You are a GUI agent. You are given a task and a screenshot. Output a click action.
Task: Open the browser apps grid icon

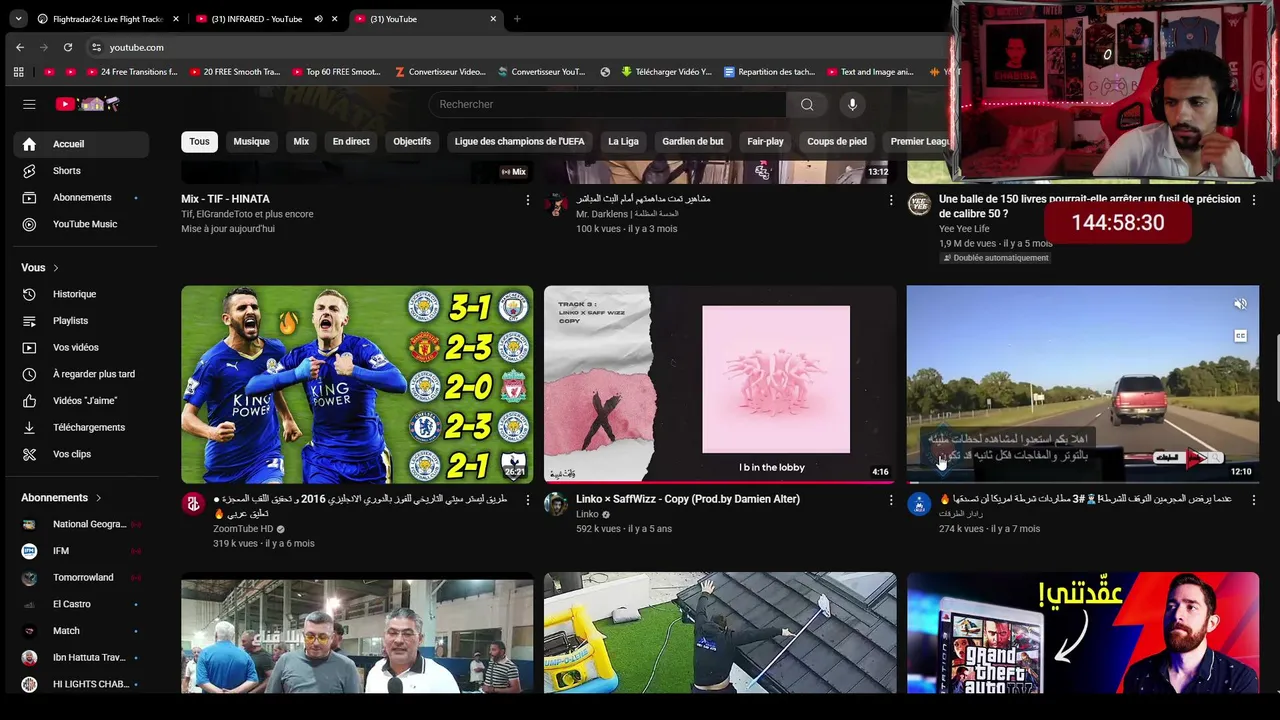click(x=18, y=72)
